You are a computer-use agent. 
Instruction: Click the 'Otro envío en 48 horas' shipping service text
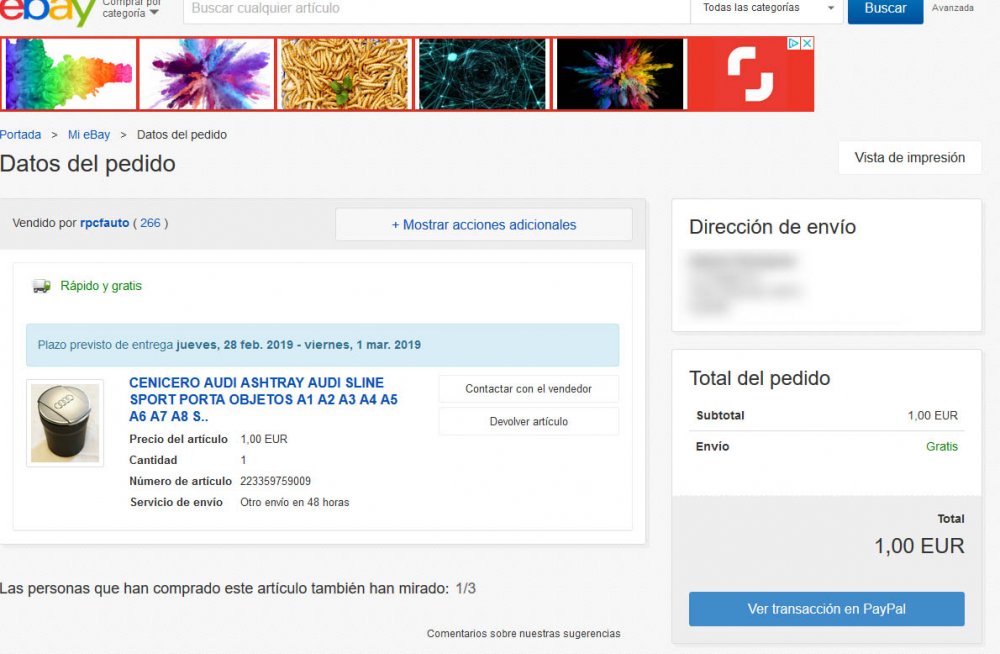click(x=295, y=502)
